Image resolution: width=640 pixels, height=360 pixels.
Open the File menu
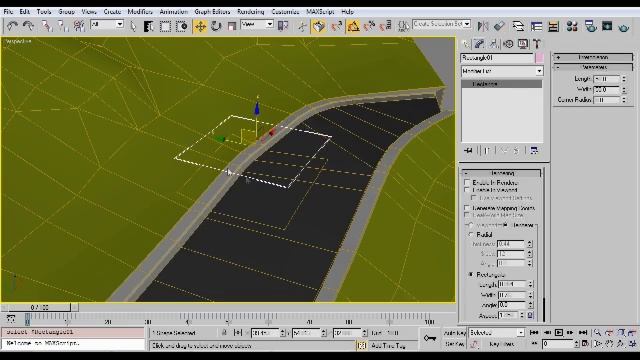click(x=8, y=11)
